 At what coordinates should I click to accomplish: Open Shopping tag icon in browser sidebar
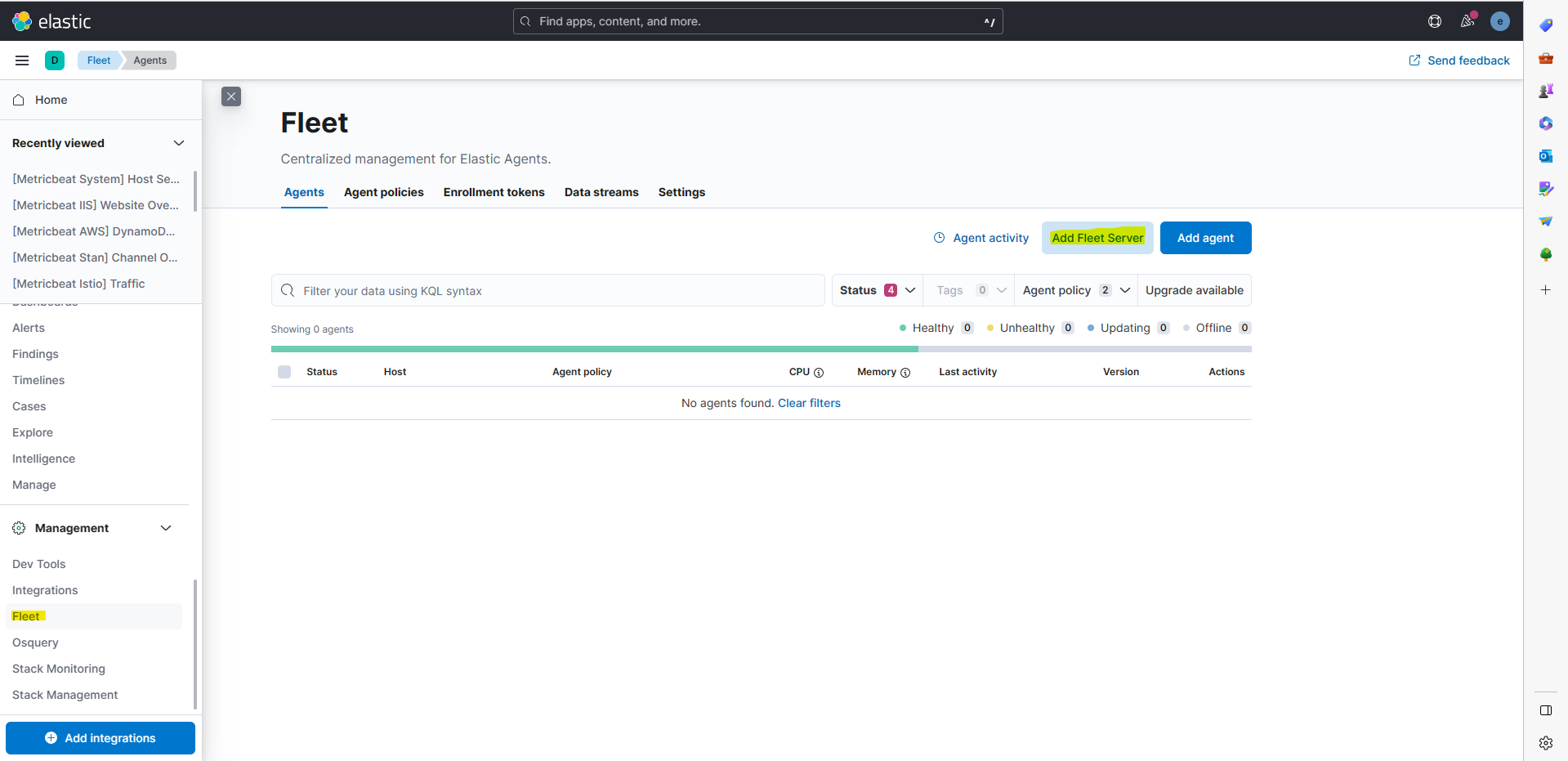pos(1546,25)
